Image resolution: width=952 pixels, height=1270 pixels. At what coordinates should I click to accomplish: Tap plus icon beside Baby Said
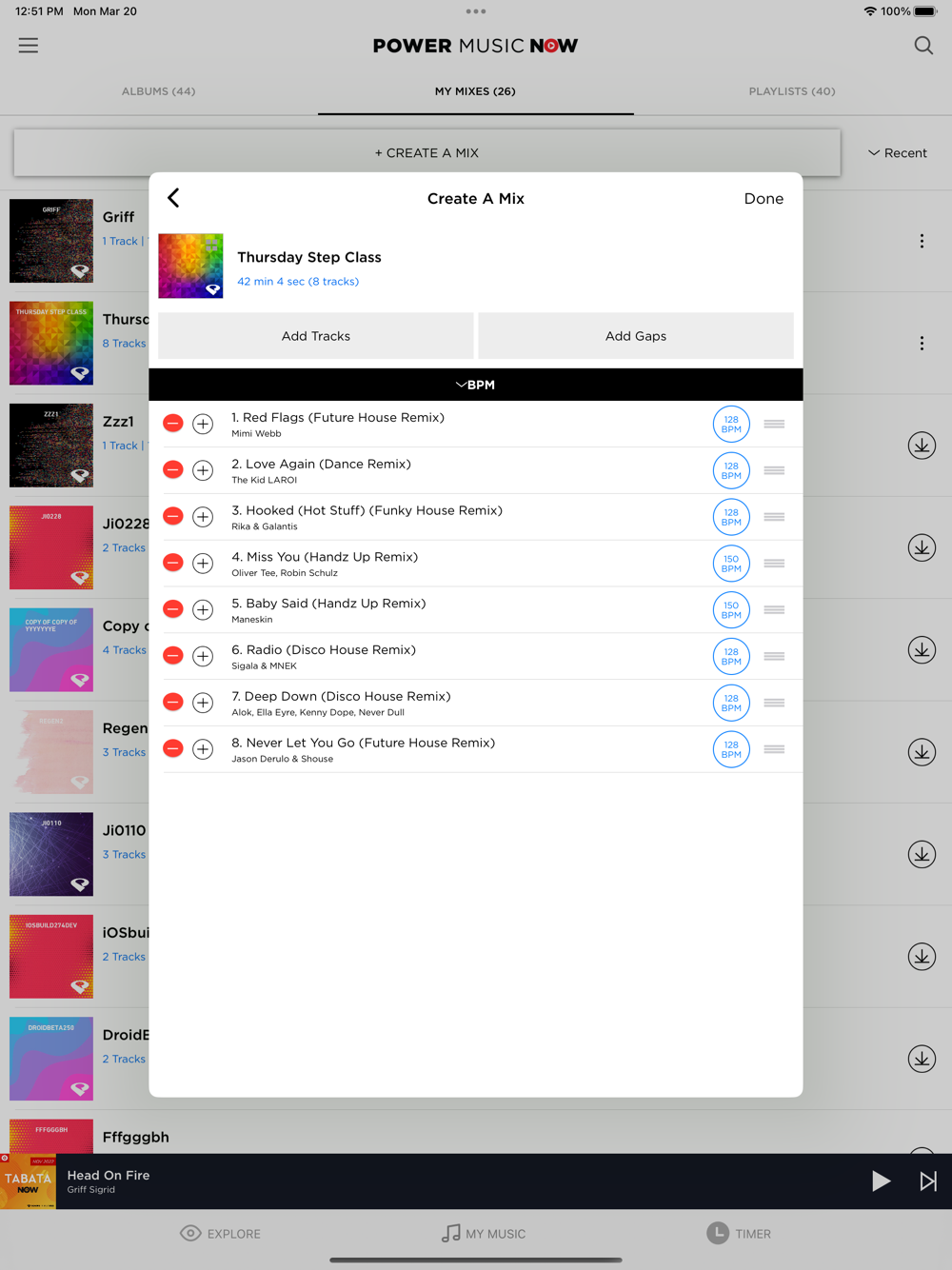tap(203, 609)
